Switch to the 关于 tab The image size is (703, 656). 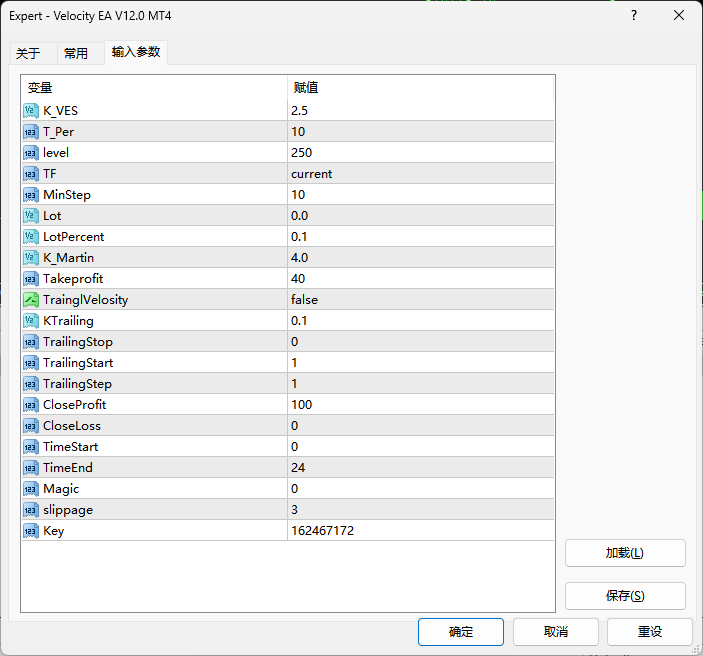click(28, 53)
